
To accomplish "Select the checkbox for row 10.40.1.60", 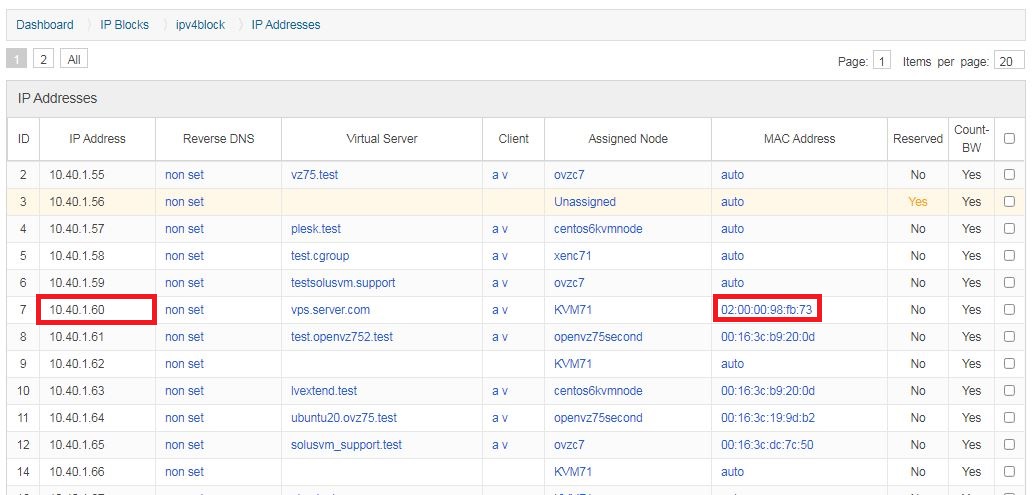I will [x=1009, y=310].
